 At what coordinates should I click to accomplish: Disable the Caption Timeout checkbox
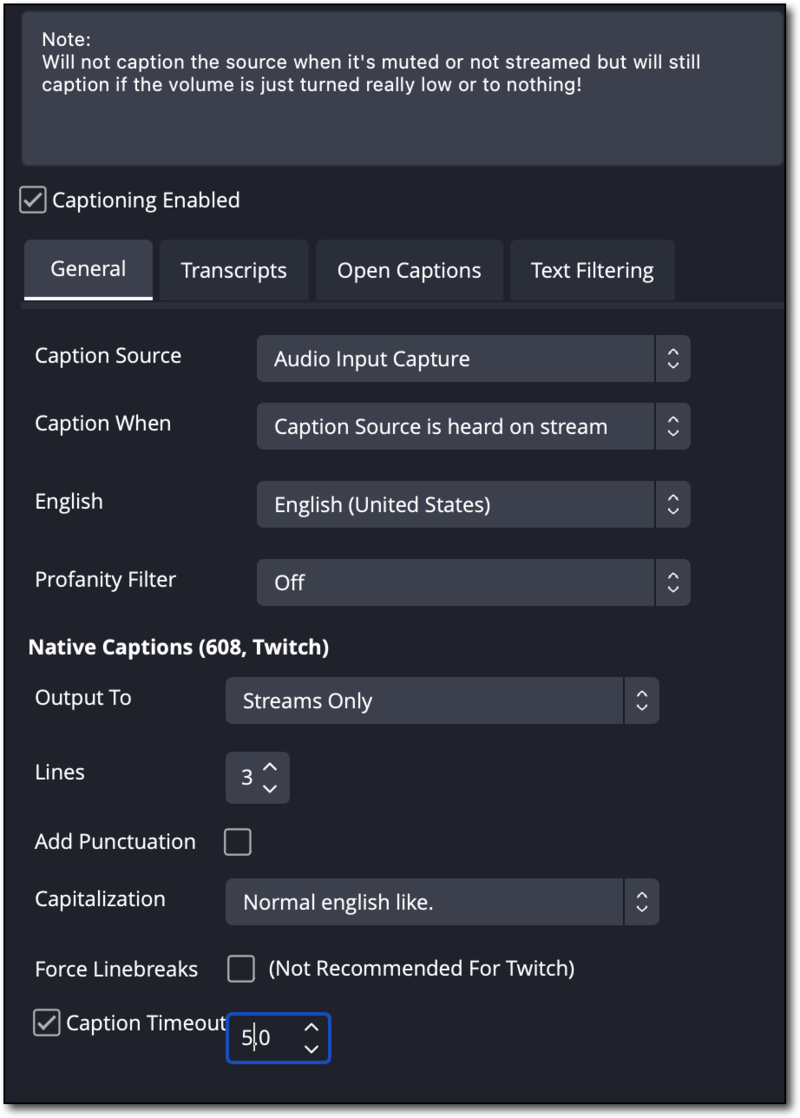click(46, 1023)
